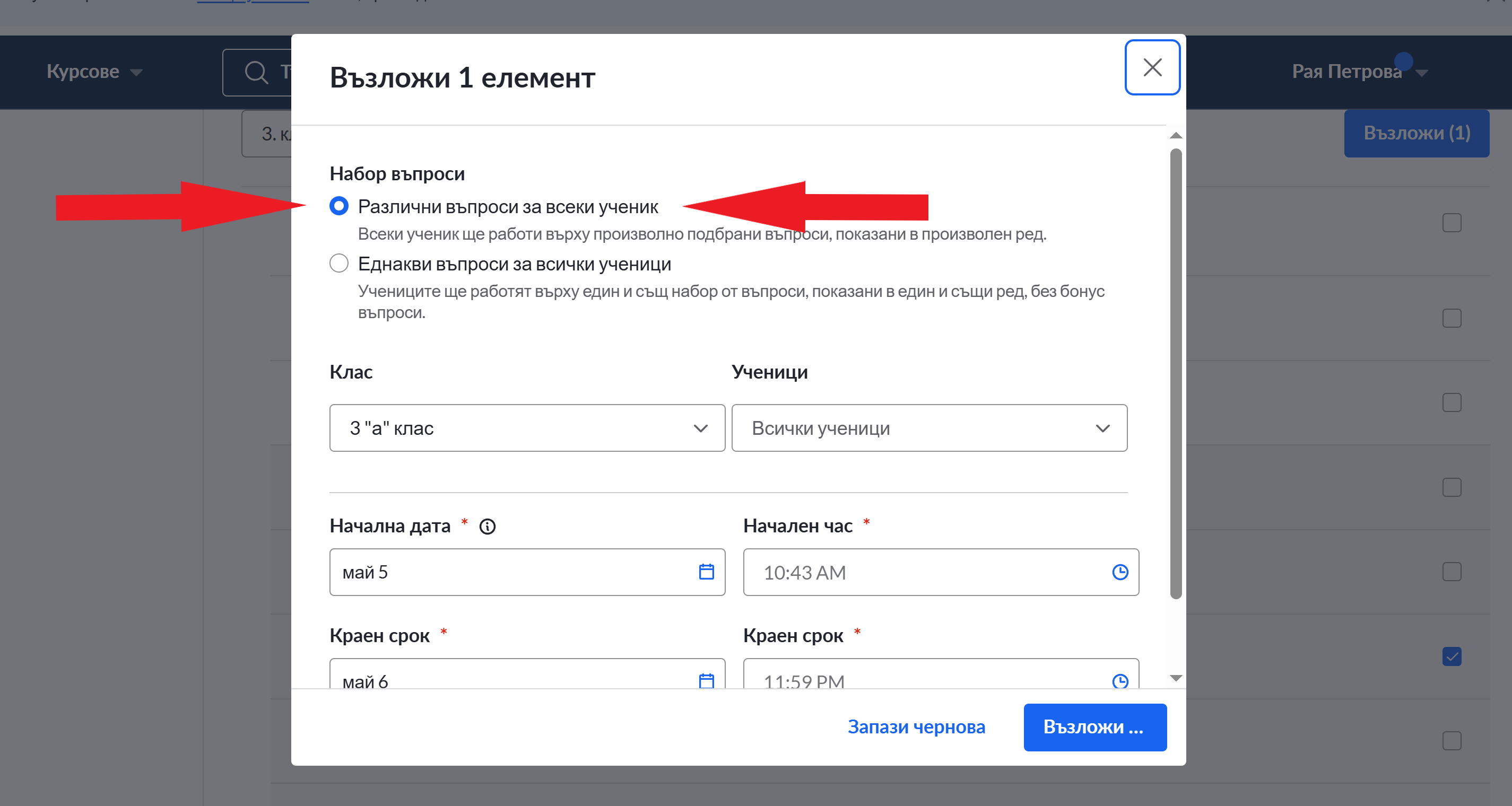The image size is (1512, 806).
Task: Open the calendar icon in the май 6 deadline field
Action: pos(706,680)
